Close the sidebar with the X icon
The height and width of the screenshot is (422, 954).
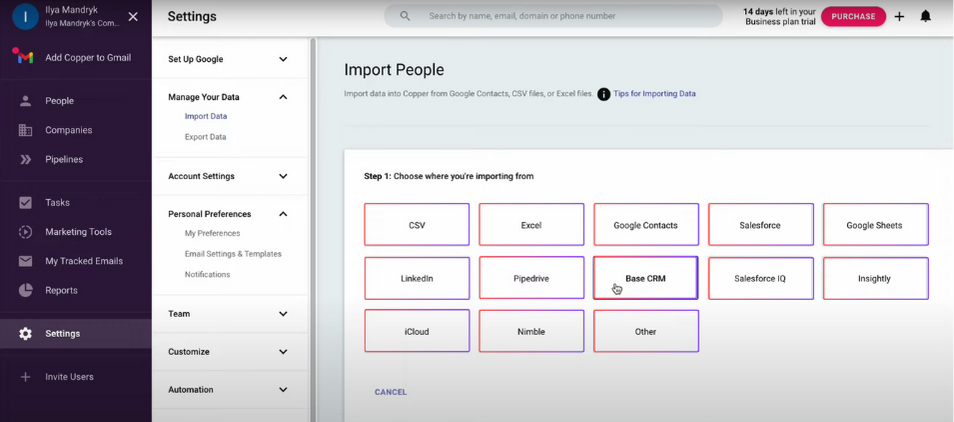tap(133, 16)
